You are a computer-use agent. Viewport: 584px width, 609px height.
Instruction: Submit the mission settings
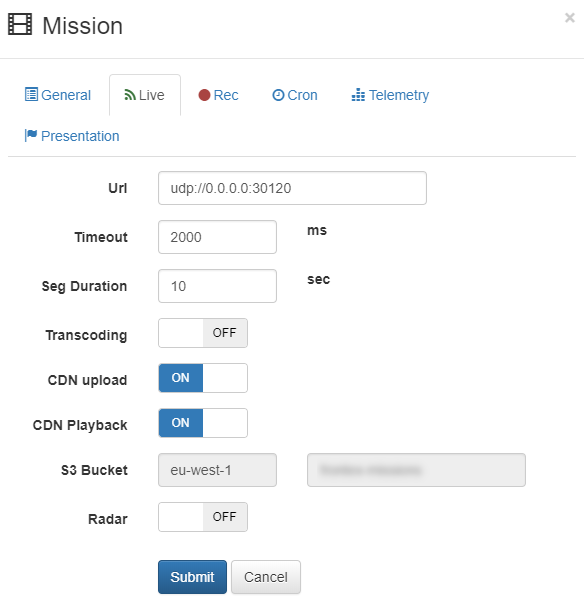pos(192,577)
